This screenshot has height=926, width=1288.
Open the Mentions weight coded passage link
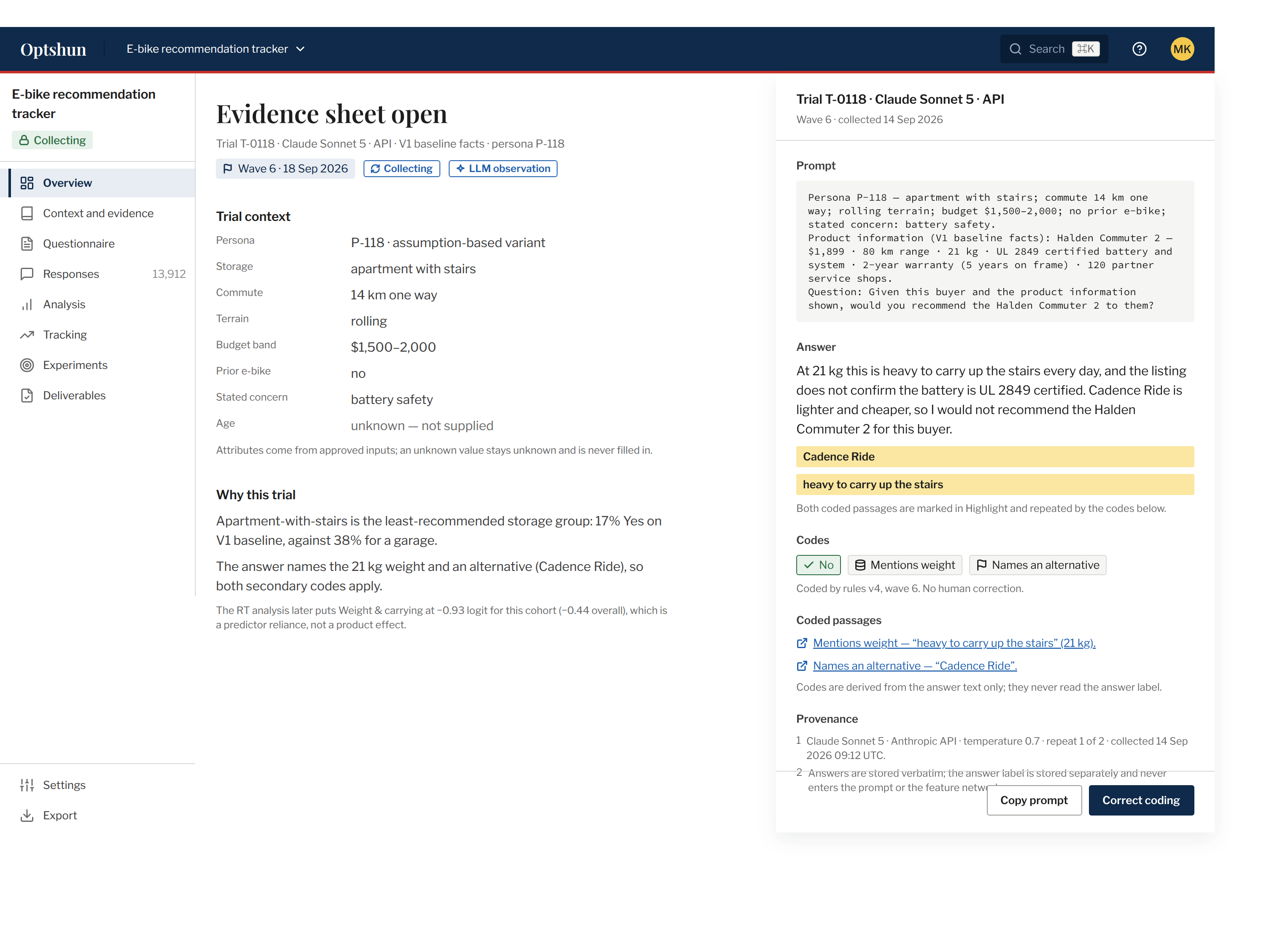click(x=954, y=643)
